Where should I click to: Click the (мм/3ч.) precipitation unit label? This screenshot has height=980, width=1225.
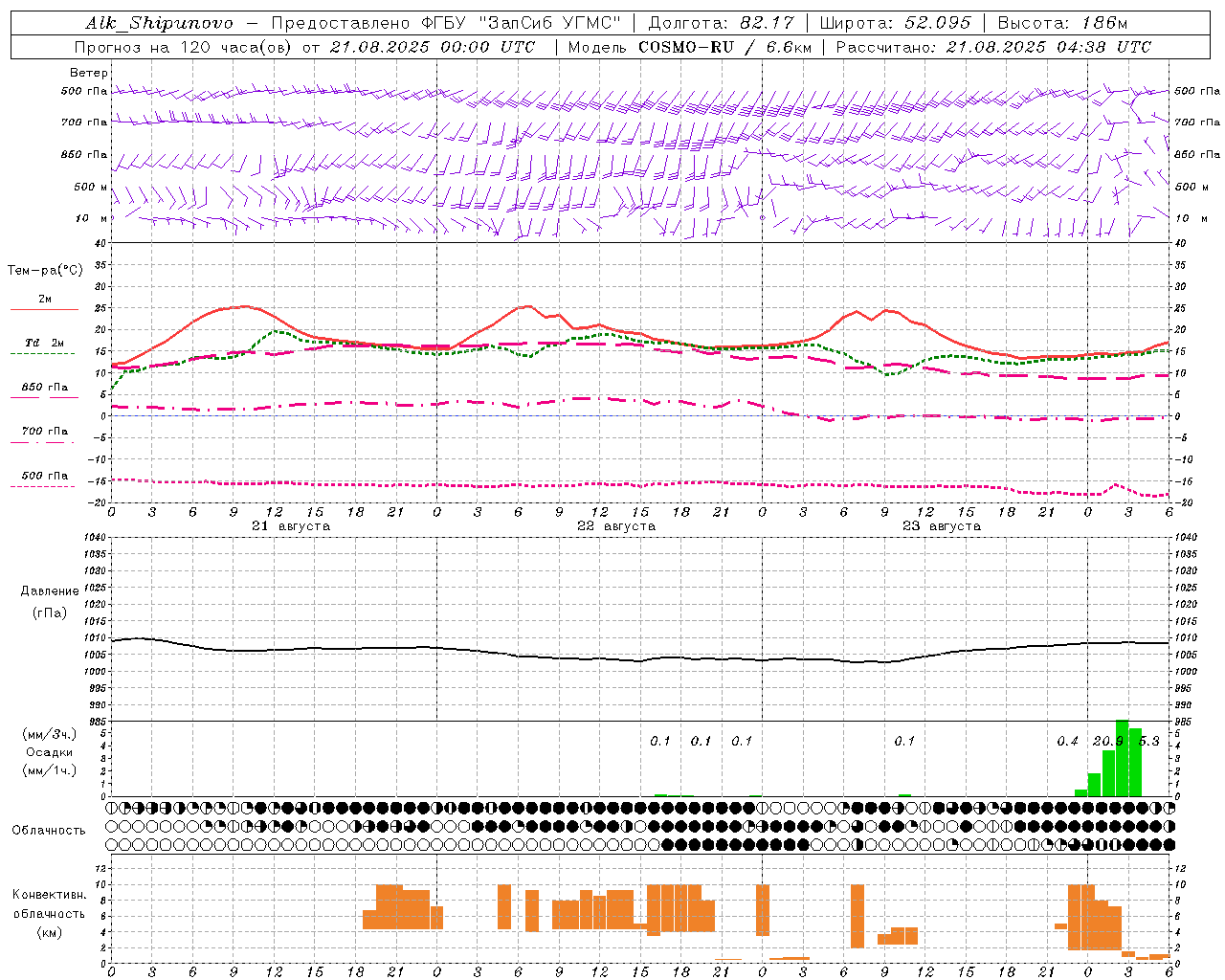(50, 735)
